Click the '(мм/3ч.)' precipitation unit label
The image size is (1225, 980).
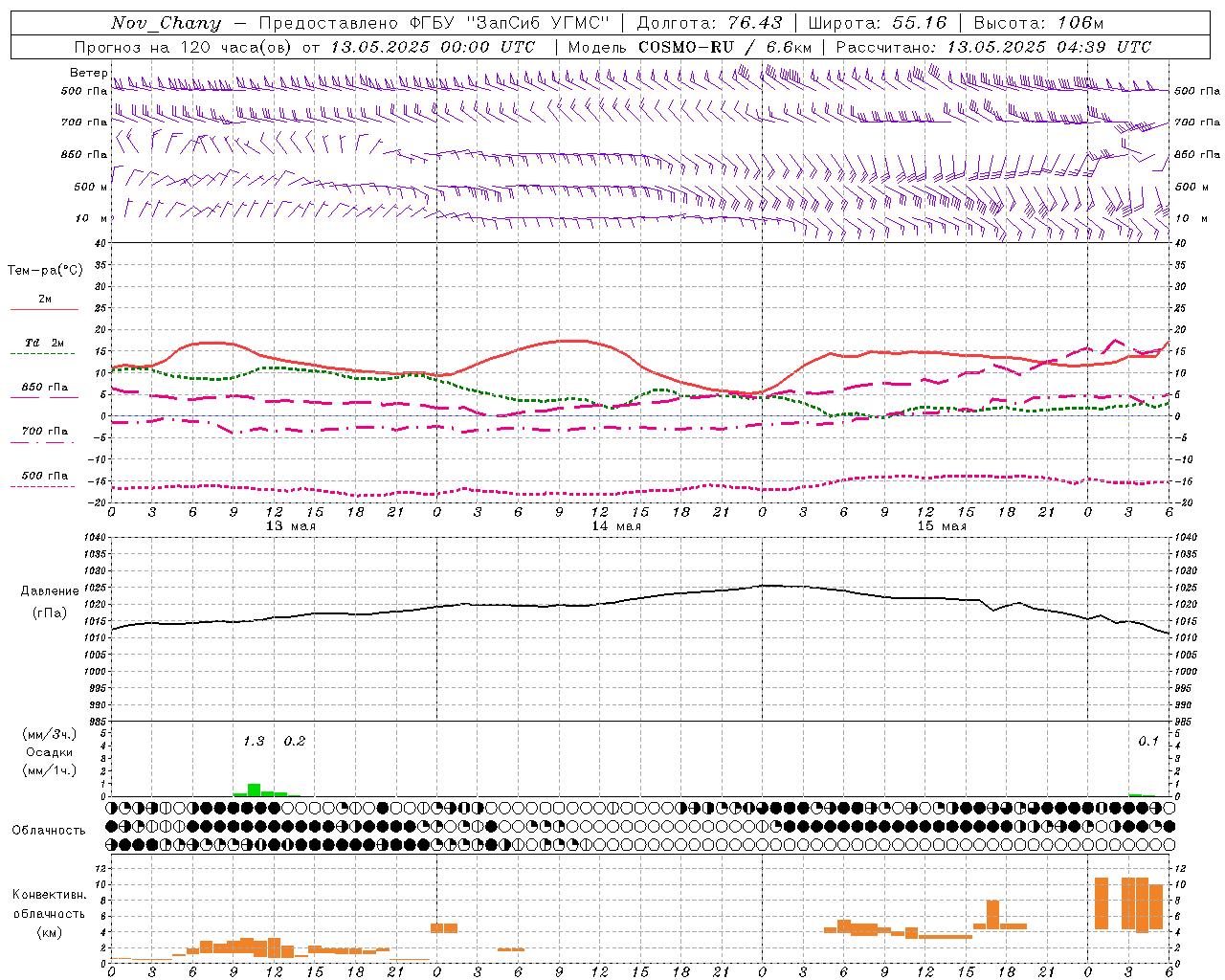[49, 734]
